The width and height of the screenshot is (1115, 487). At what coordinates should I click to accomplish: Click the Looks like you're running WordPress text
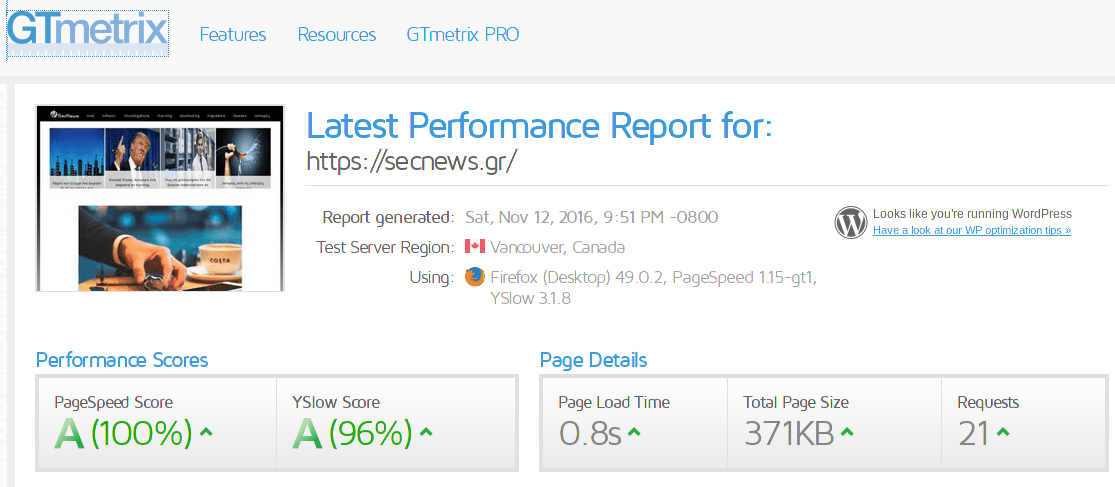point(972,214)
